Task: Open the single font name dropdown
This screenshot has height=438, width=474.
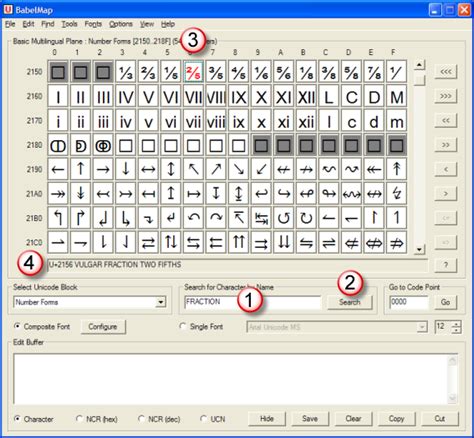Action: click(x=422, y=327)
